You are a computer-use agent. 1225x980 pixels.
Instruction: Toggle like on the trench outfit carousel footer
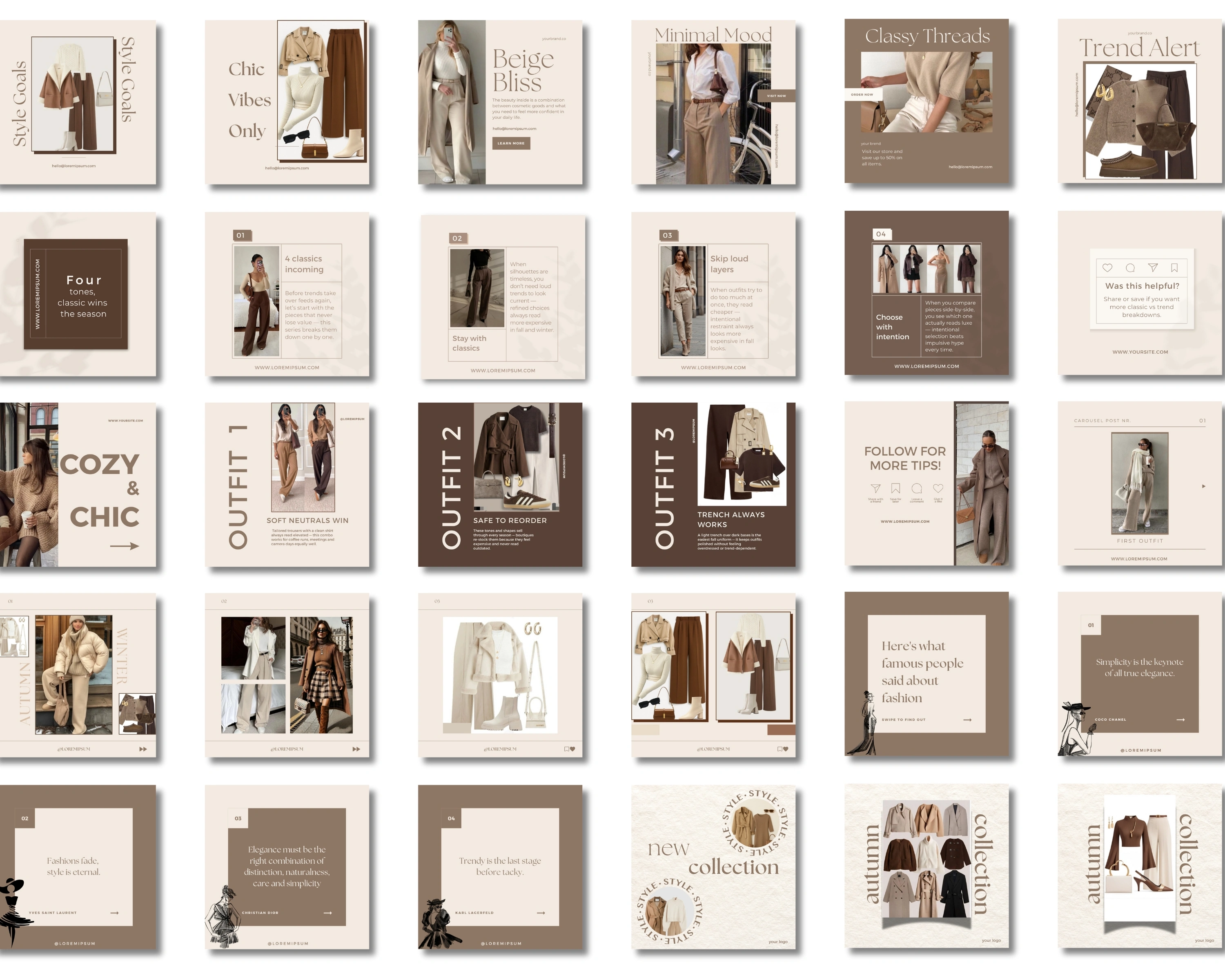coord(786,750)
